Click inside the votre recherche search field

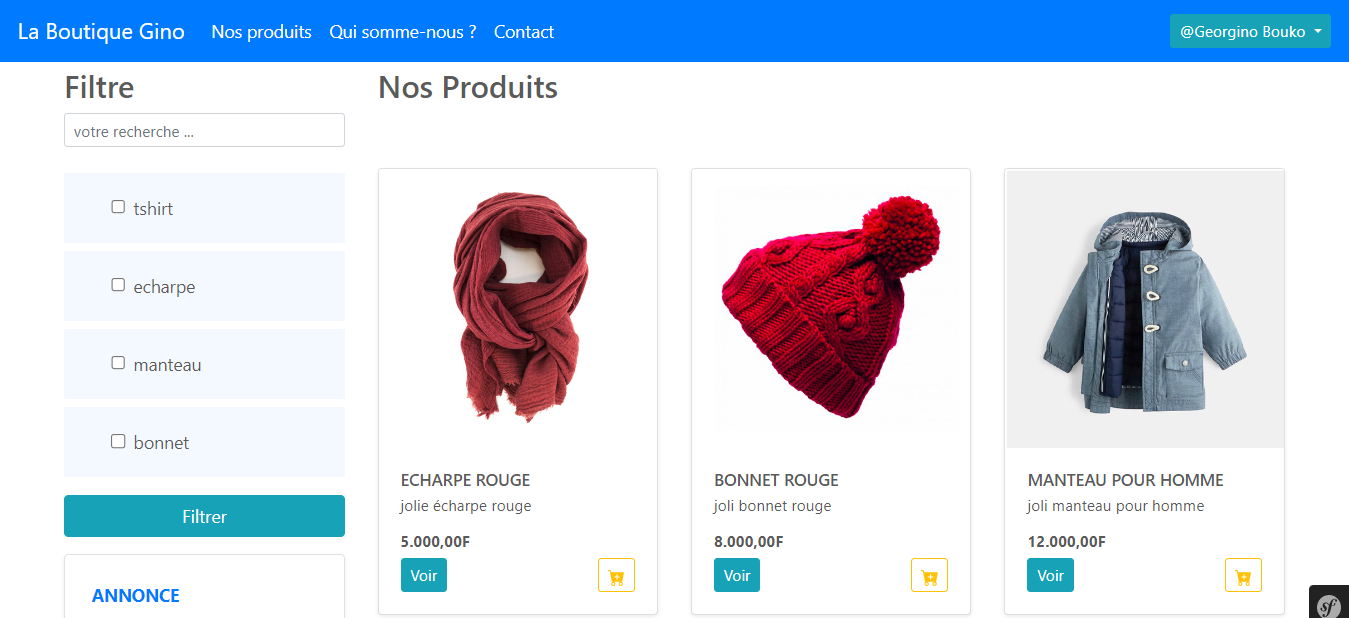(x=204, y=130)
